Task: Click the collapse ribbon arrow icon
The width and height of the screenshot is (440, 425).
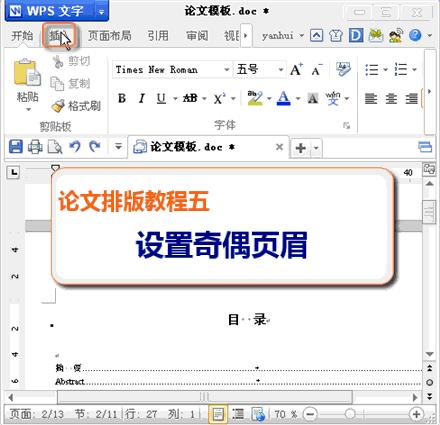Action: click(316, 35)
